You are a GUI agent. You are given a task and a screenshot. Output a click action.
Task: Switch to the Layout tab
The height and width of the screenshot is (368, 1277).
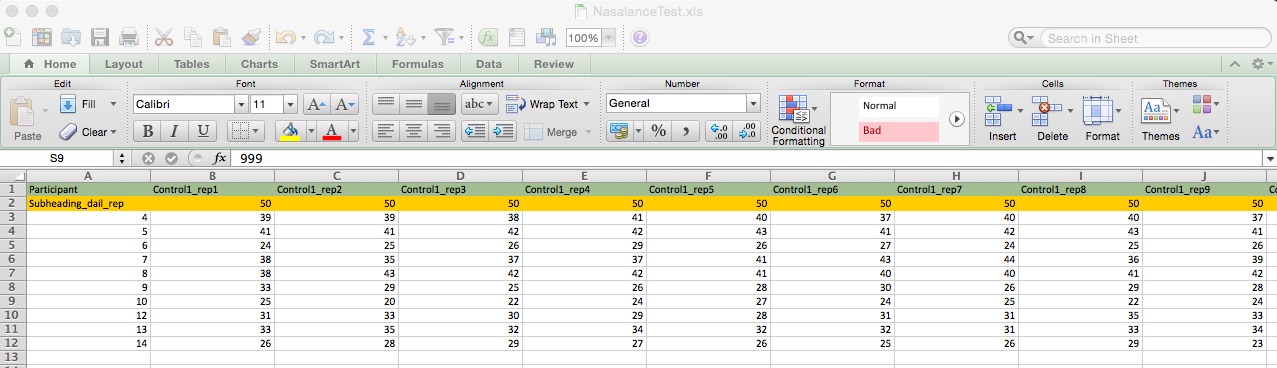pos(124,64)
